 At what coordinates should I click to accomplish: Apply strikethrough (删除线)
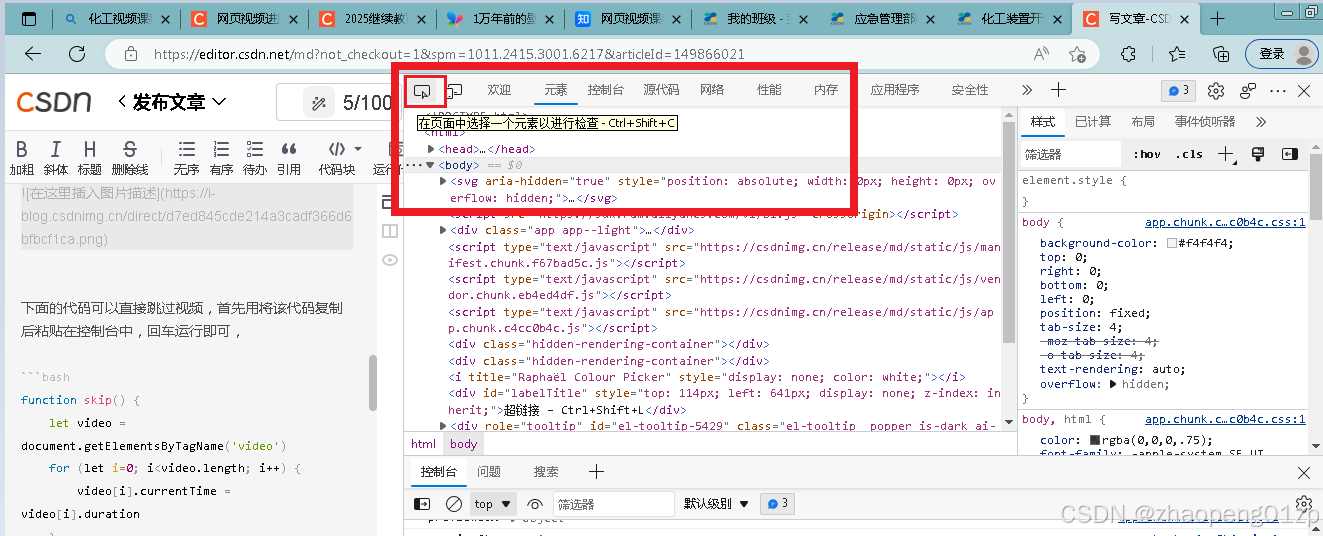(x=130, y=158)
